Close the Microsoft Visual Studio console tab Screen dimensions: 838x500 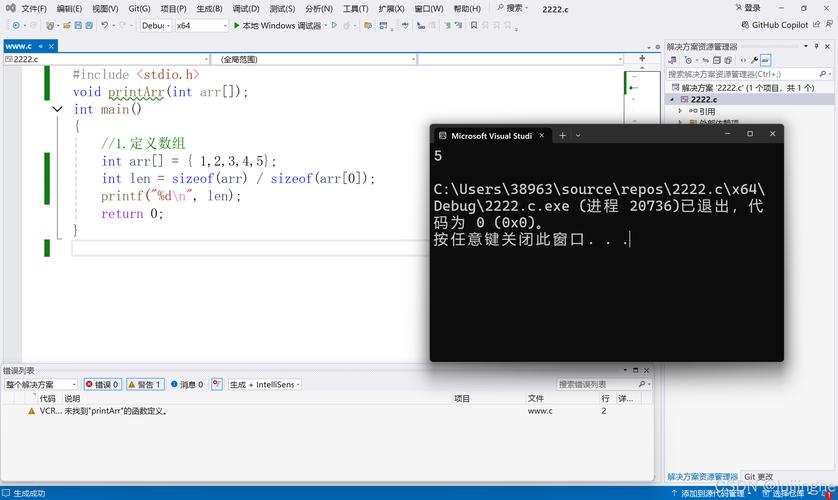point(541,136)
